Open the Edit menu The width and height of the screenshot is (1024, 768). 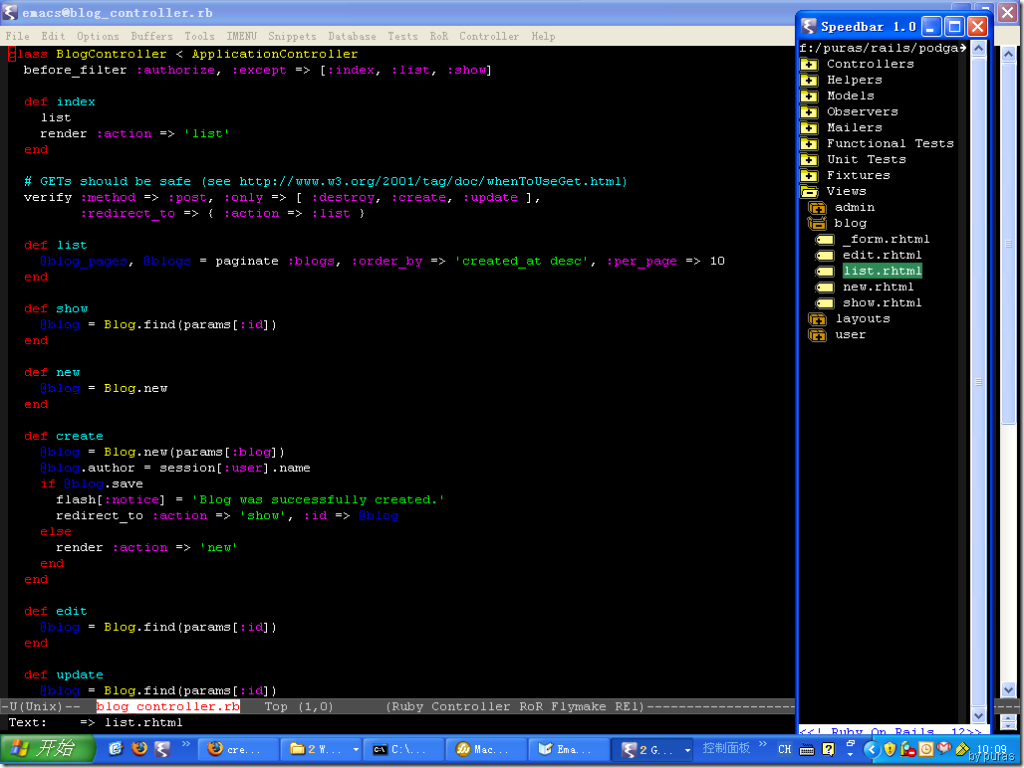[54, 37]
